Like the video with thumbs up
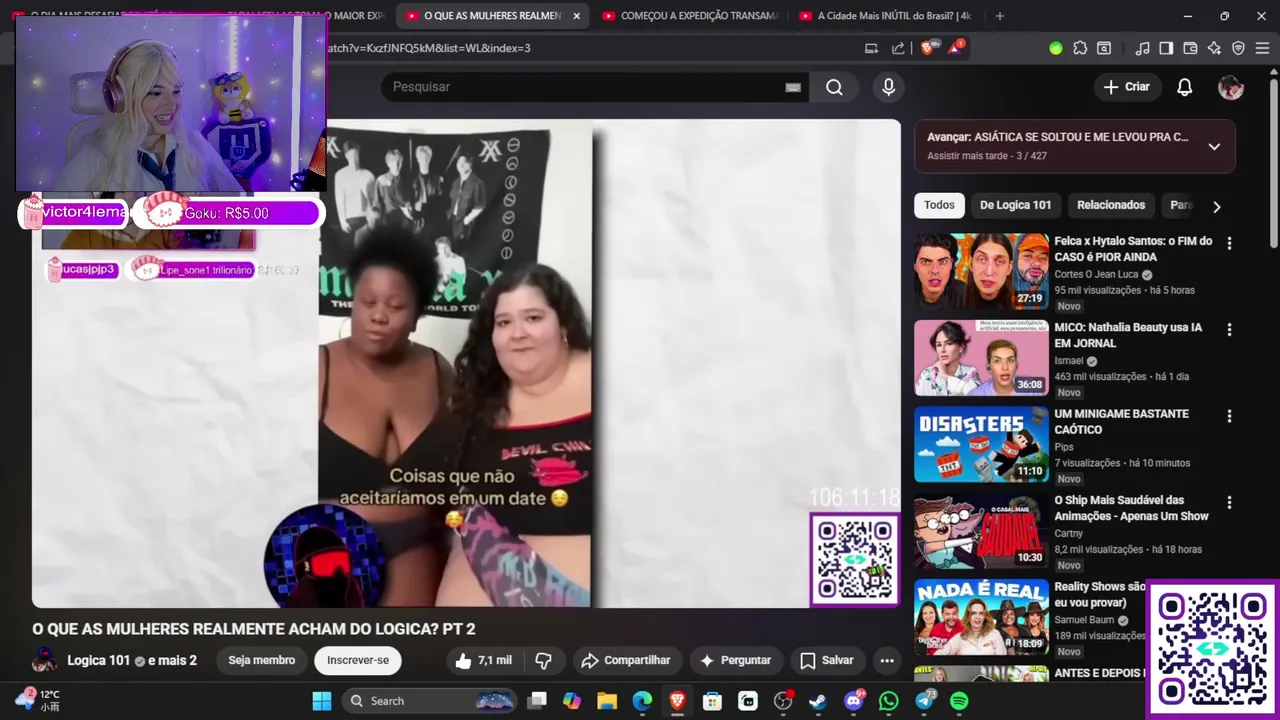This screenshot has width=1280, height=720. (x=483, y=660)
